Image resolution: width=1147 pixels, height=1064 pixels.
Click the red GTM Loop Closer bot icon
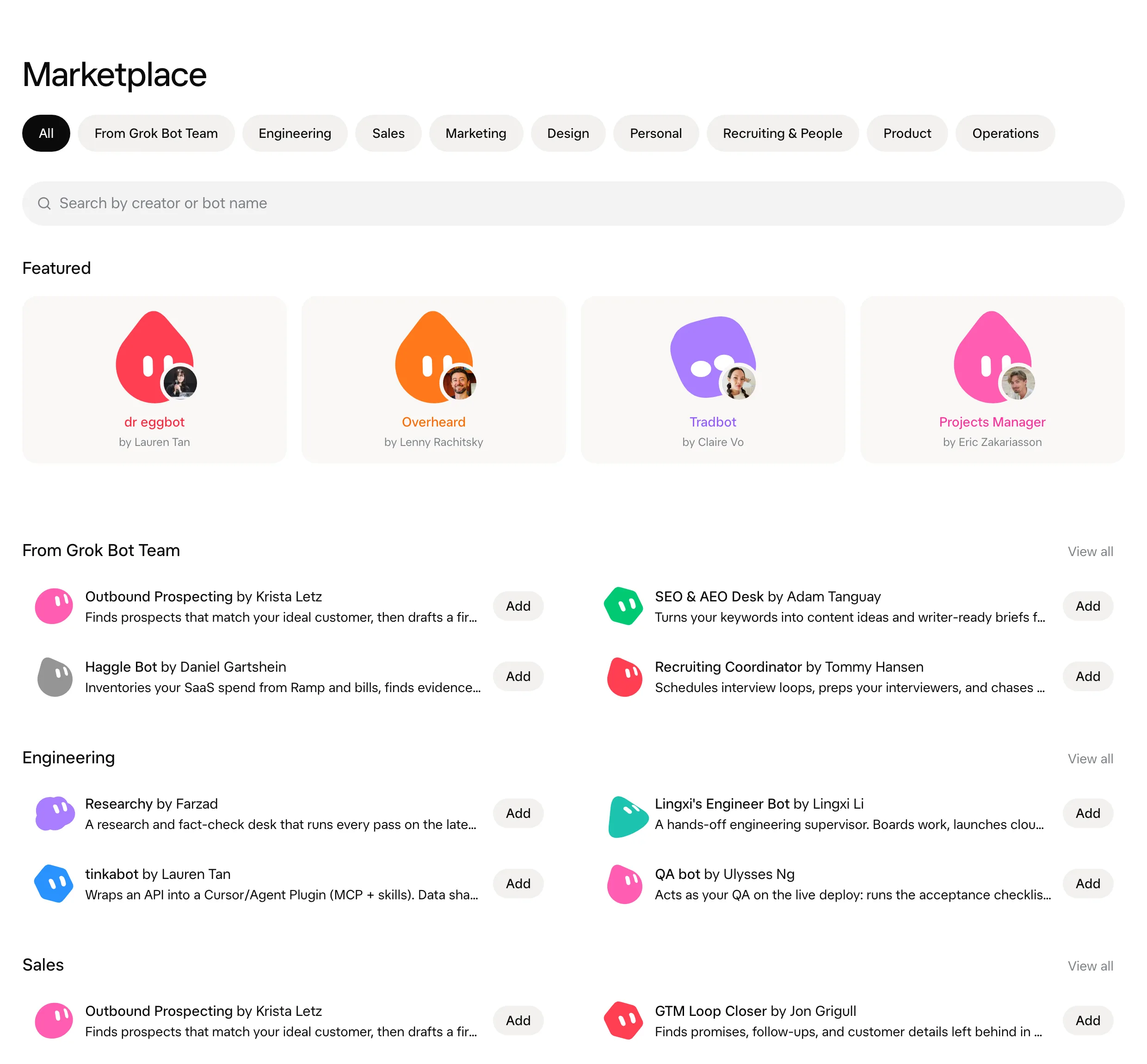[623, 1020]
